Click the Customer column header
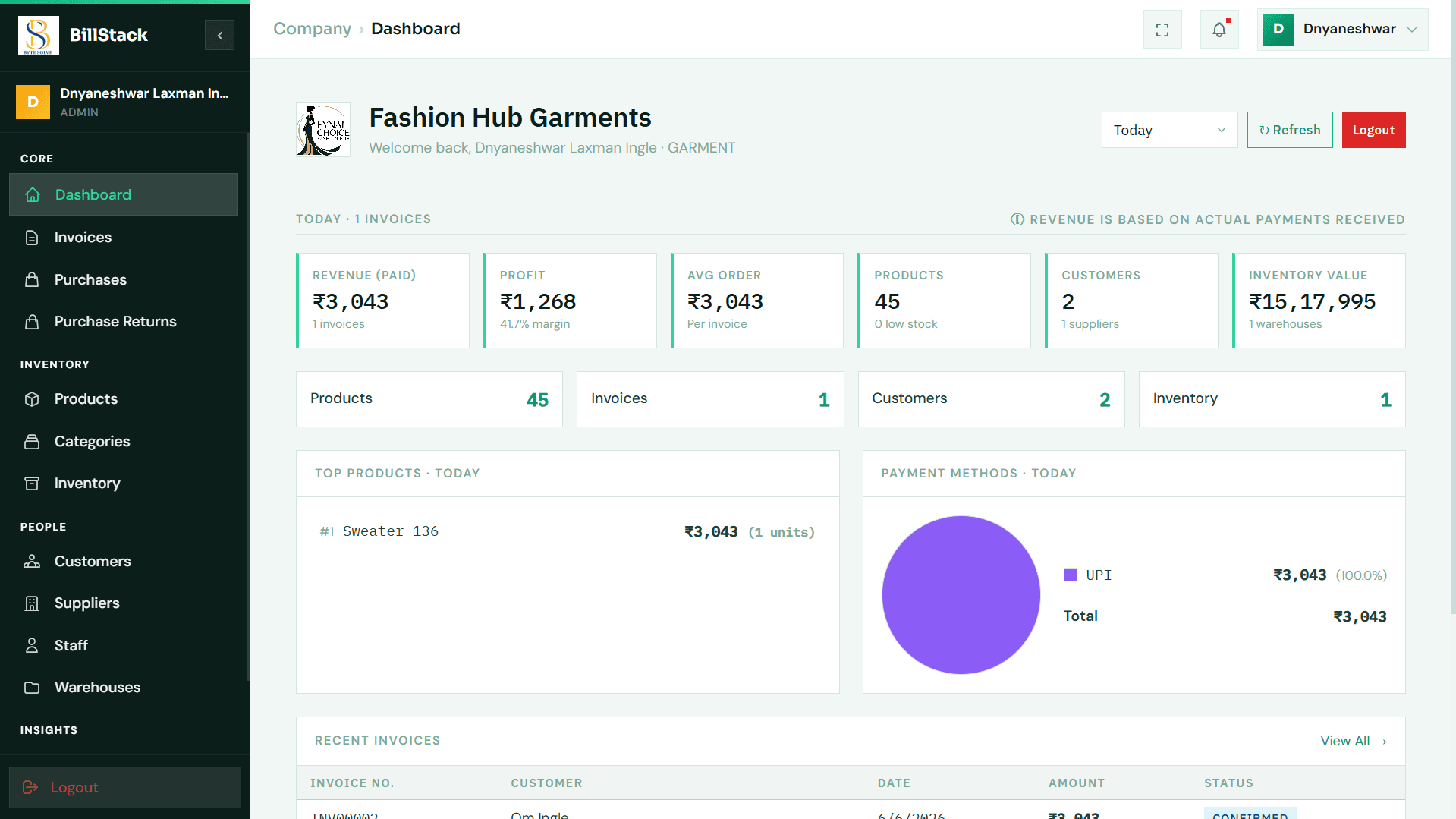 [x=546, y=783]
